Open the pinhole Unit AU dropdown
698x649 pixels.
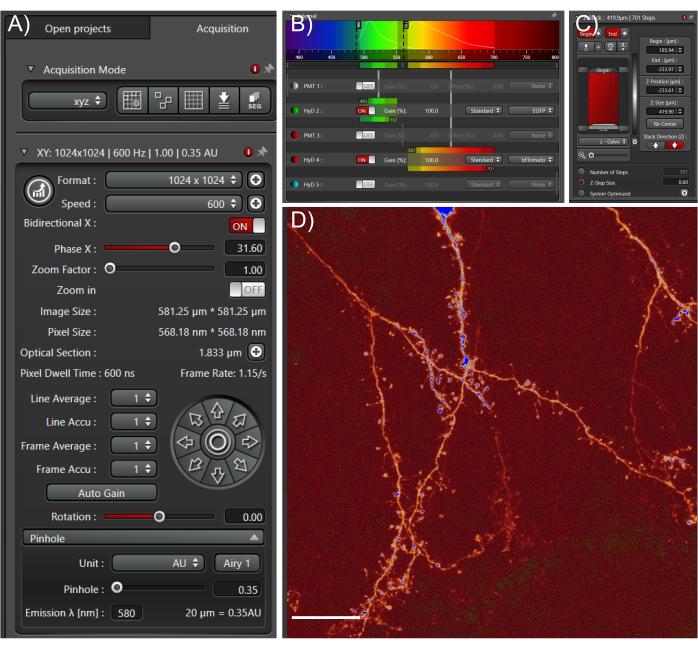click(159, 563)
